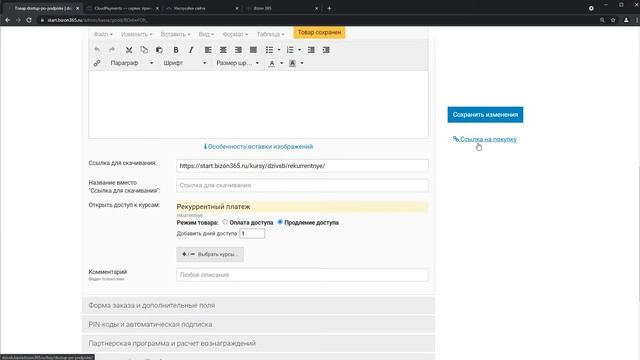Expand Форма заказа и дополнительные поля section
Viewport: 640px width, 360px height.
pos(258,305)
